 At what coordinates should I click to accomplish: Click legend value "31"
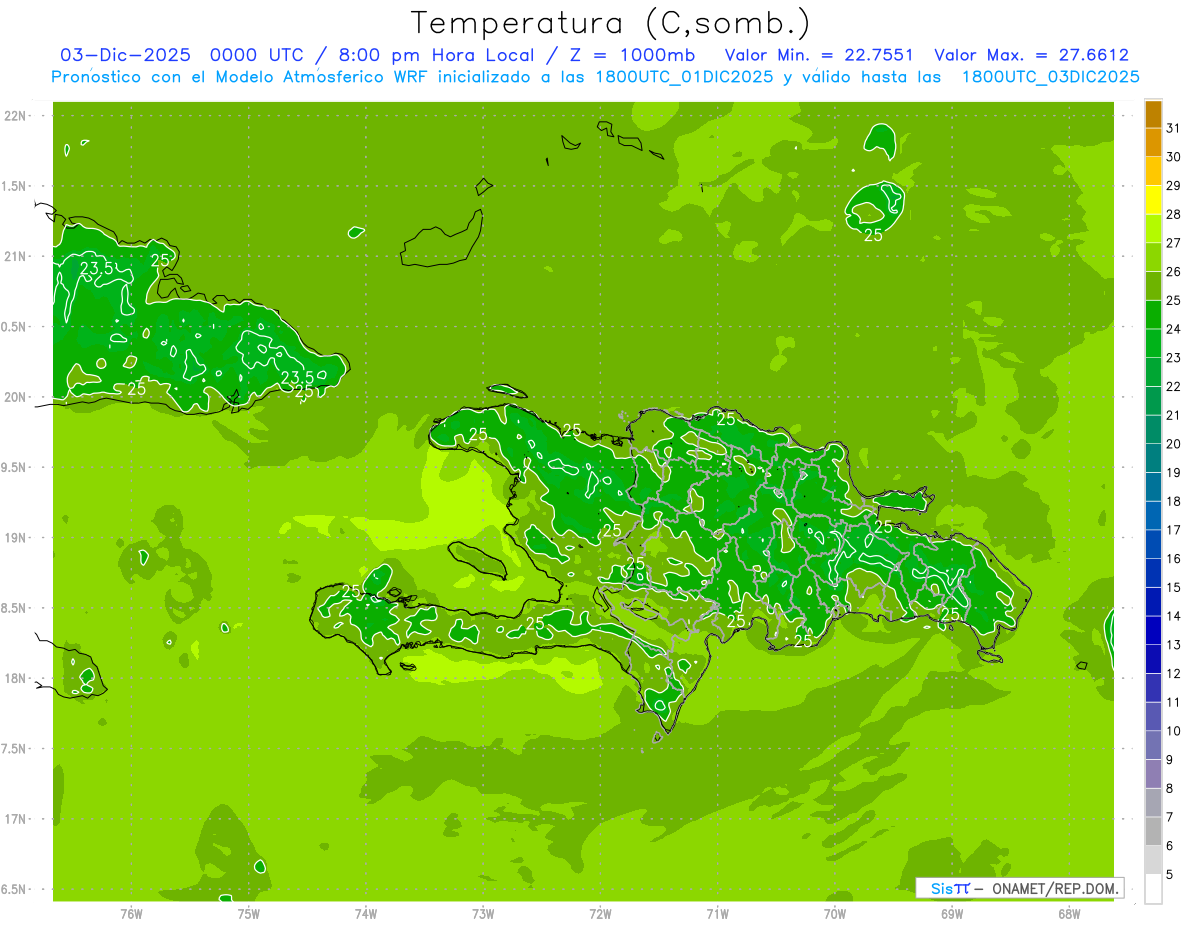click(1174, 128)
